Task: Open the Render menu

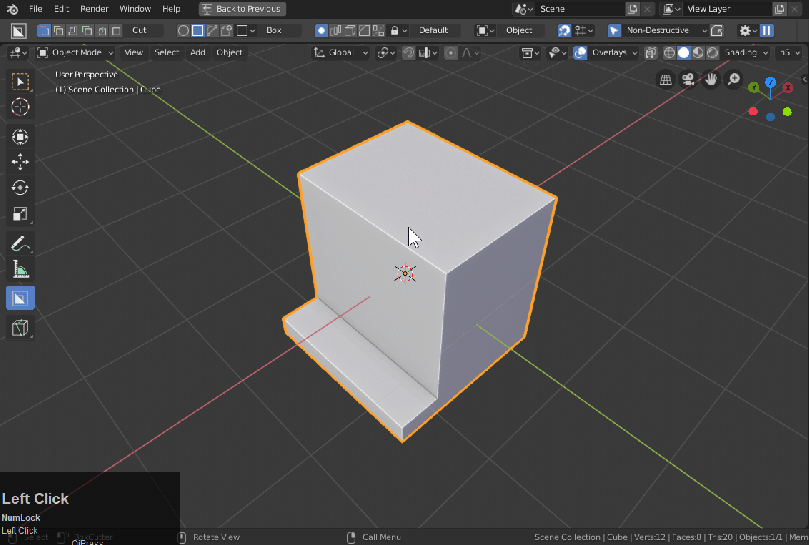Action: [94, 9]
